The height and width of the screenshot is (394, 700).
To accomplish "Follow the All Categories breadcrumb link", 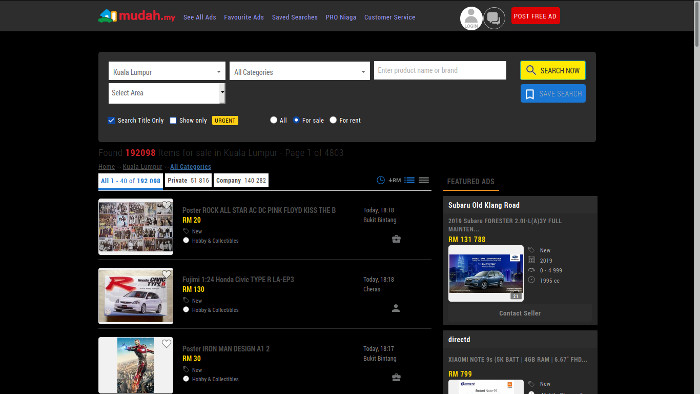I will point(191,166).
